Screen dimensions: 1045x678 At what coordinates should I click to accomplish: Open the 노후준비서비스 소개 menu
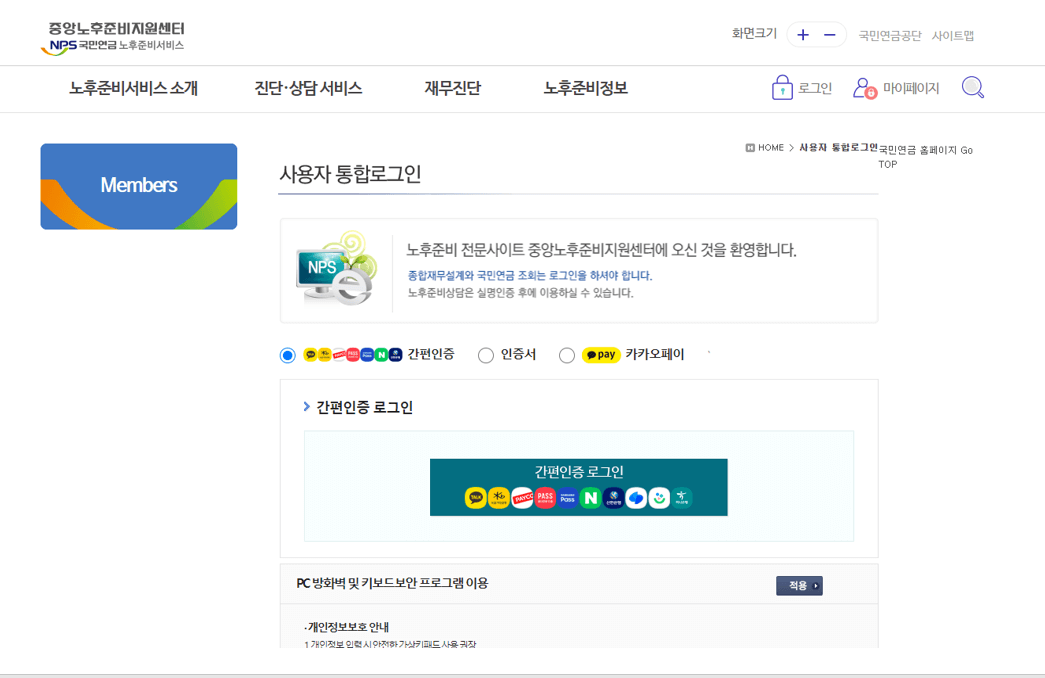coord(133,89)
